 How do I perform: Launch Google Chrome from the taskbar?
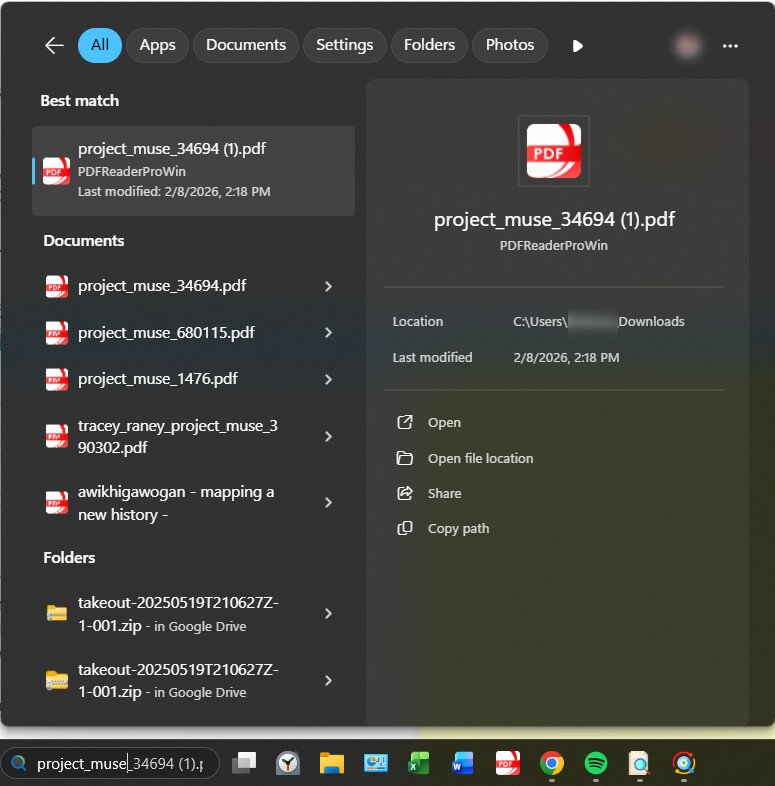(x=551, y=764)
